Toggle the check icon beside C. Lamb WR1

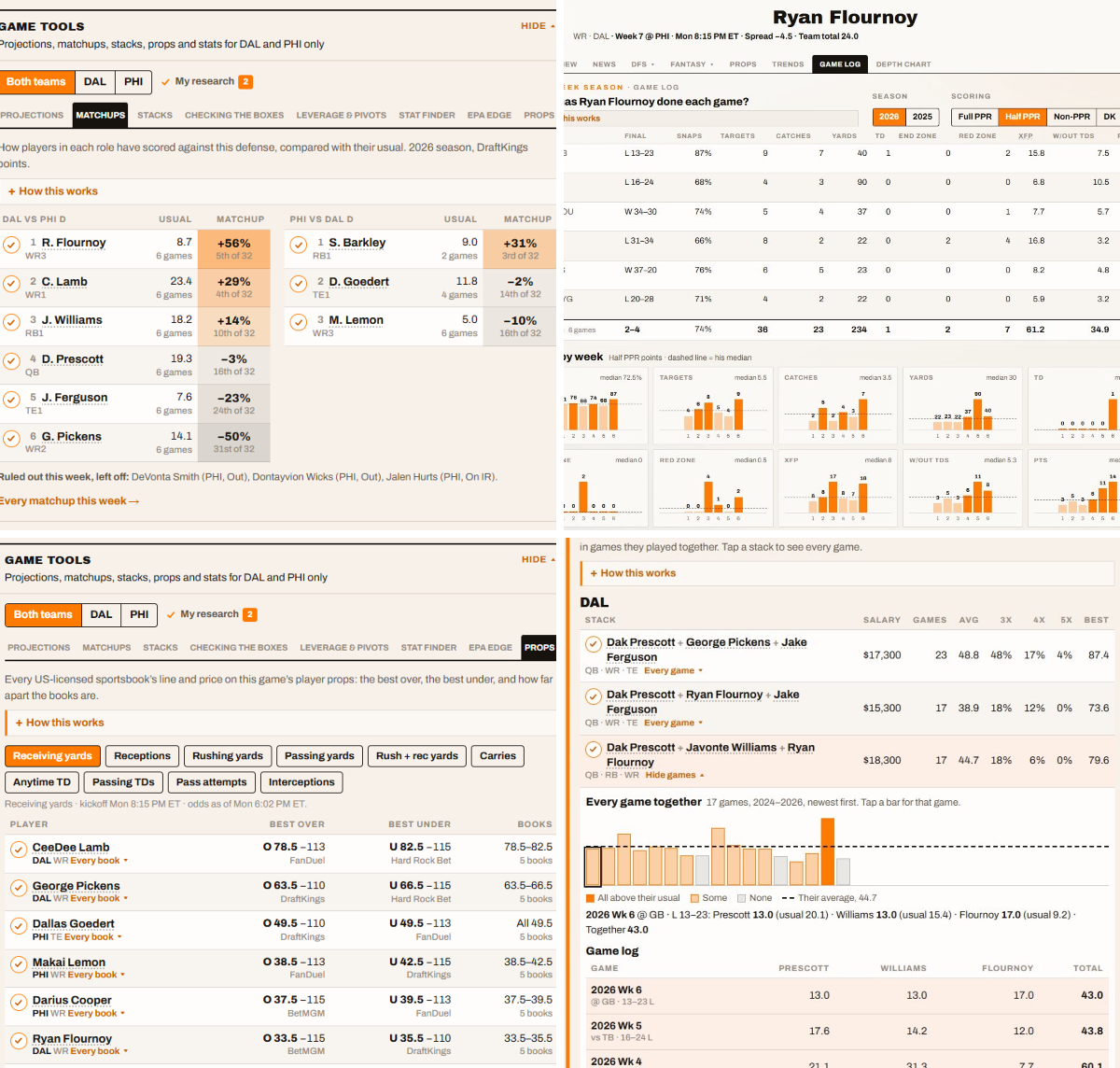click(x=11, y=284)
